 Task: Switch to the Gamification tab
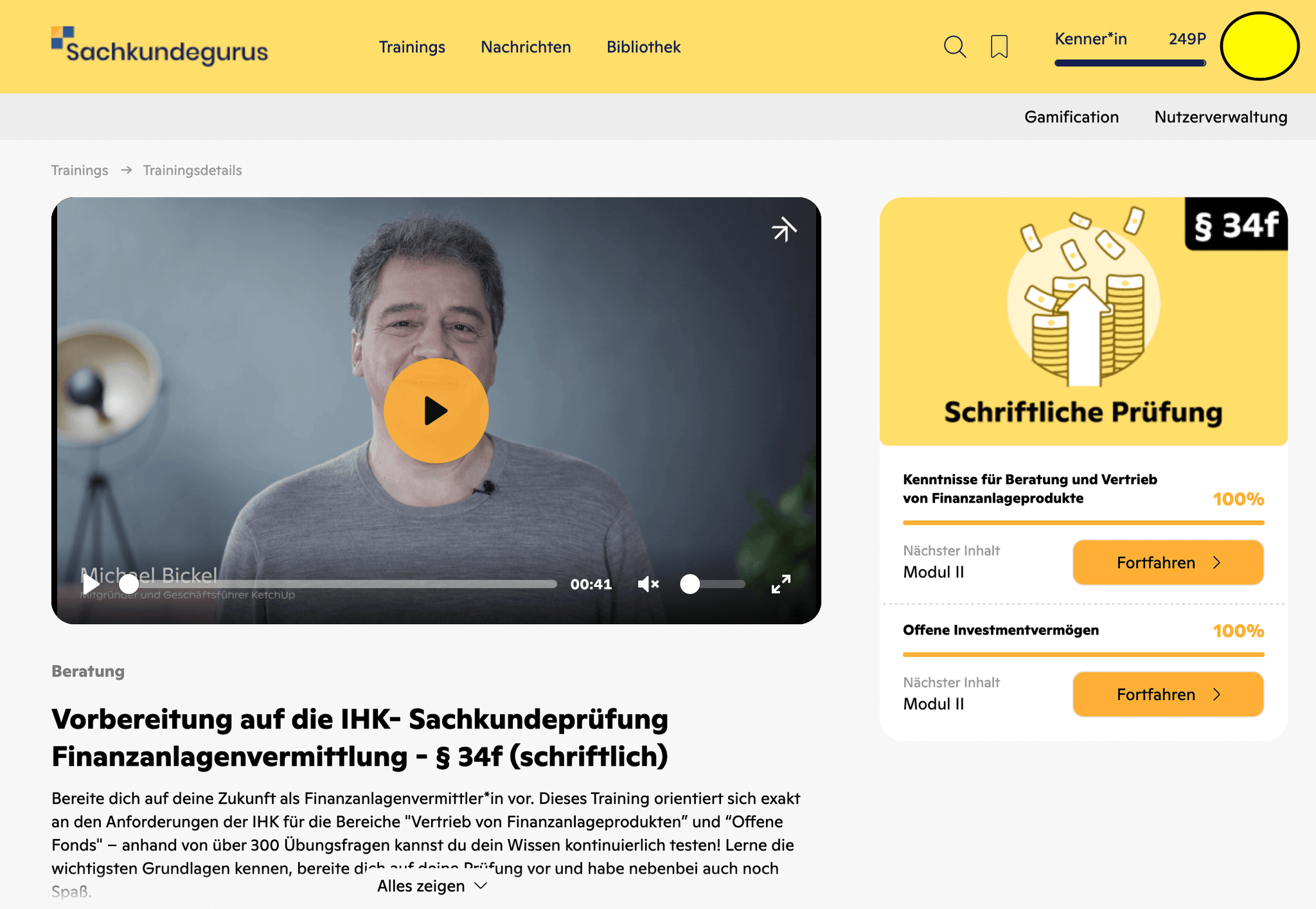click(x=1071, y=117)
